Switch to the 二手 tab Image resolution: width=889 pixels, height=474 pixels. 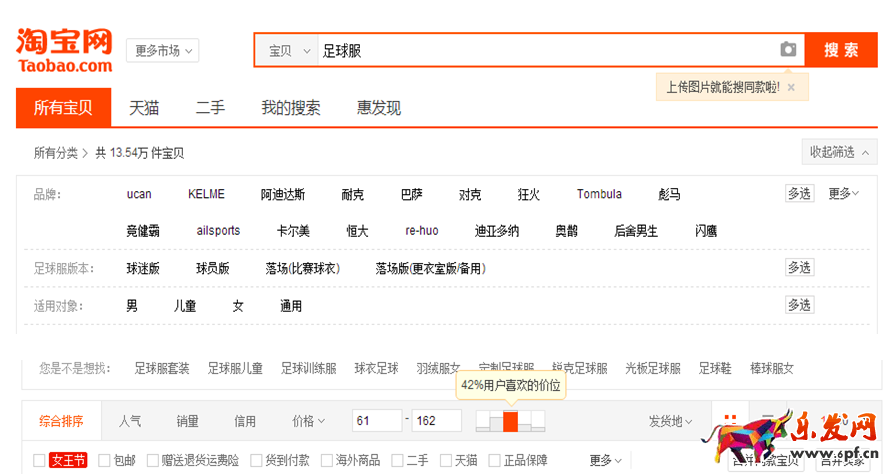pos(210,108)
